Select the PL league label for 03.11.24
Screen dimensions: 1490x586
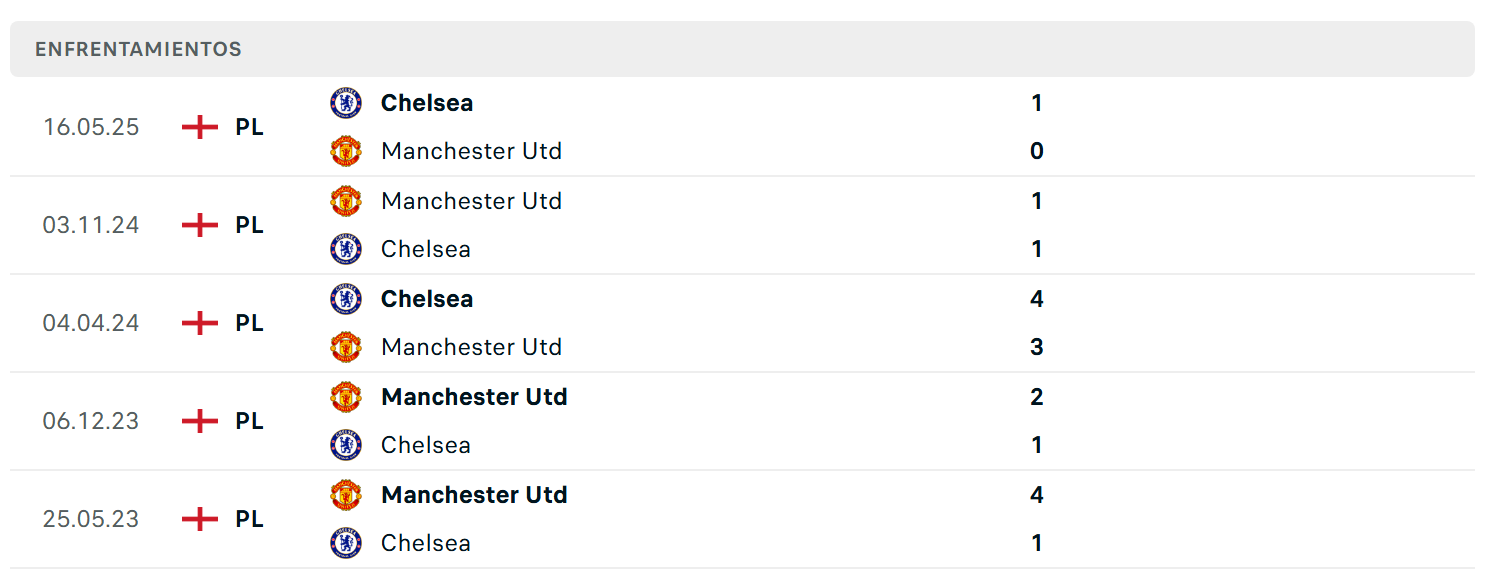tap(250, 225)
